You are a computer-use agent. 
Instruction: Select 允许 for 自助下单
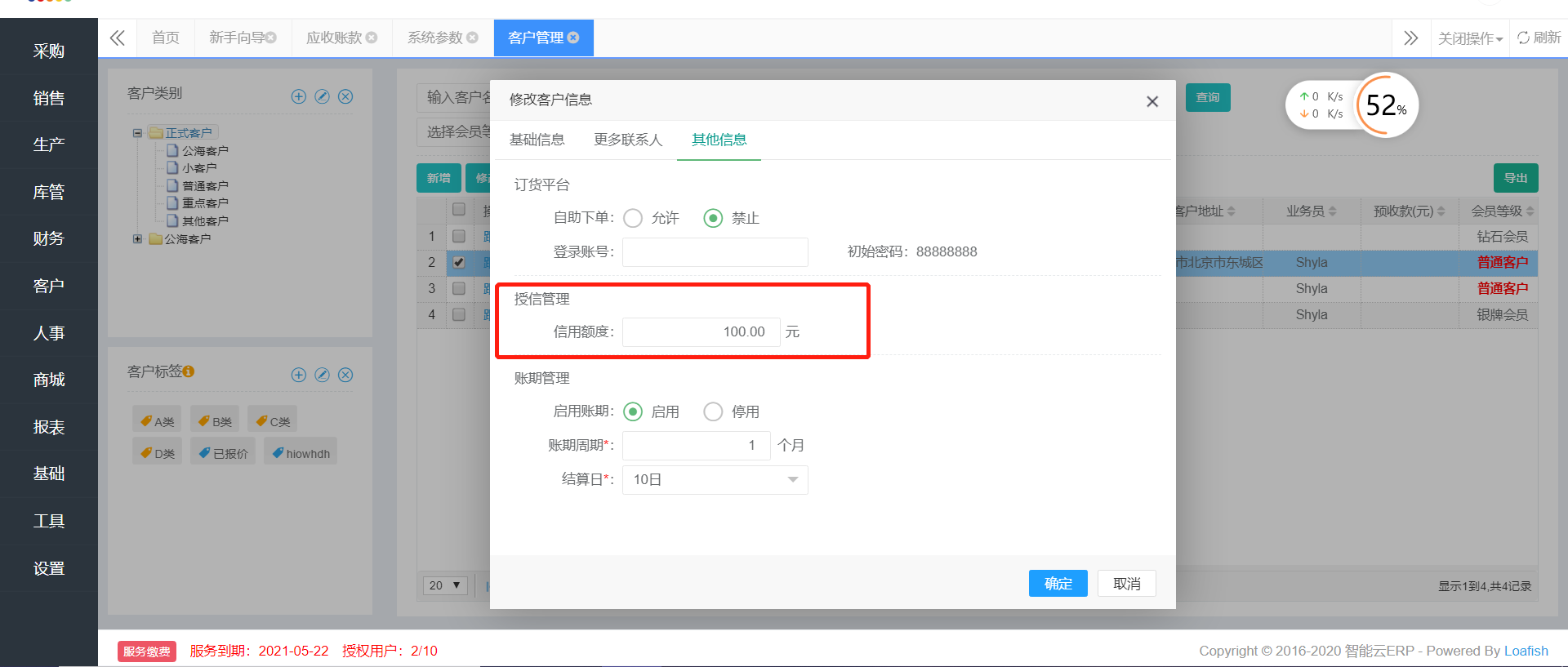(x=633, y=218)
